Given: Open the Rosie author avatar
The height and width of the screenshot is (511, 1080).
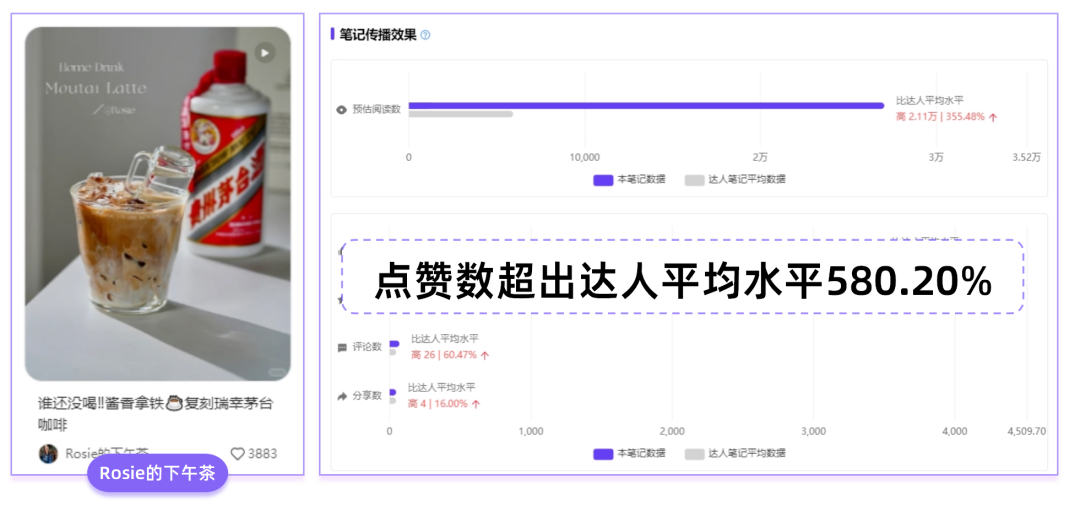Looking at the screenshot, I should 48,454.
